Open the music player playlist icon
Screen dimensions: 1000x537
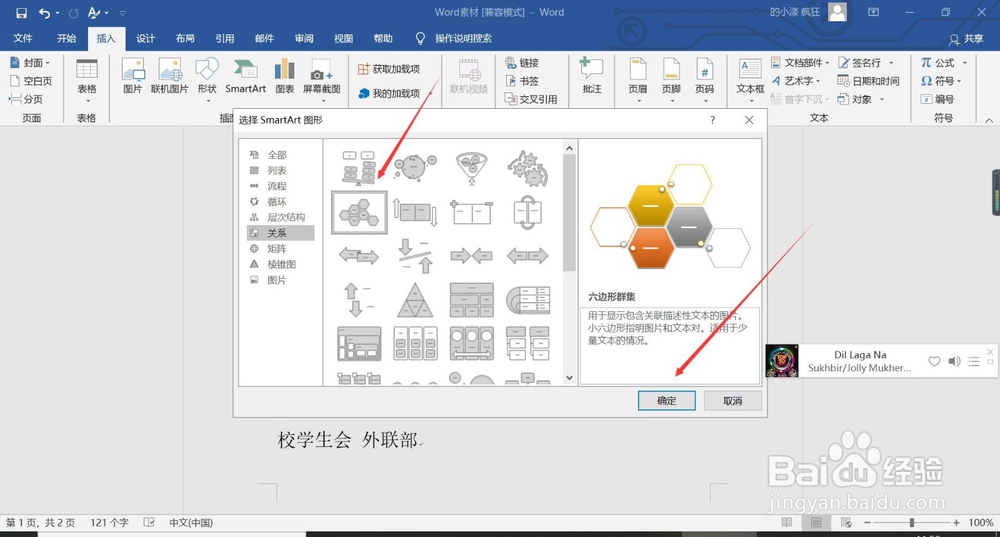click(974, 362)
